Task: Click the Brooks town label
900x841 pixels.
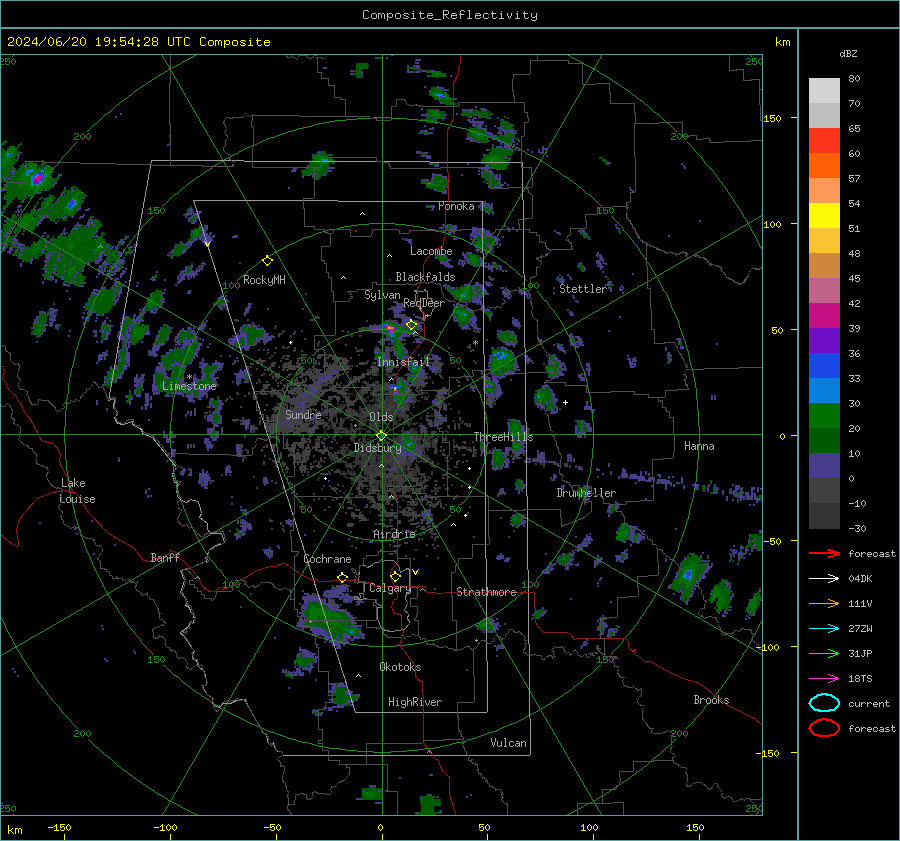Action: point(711,700)
